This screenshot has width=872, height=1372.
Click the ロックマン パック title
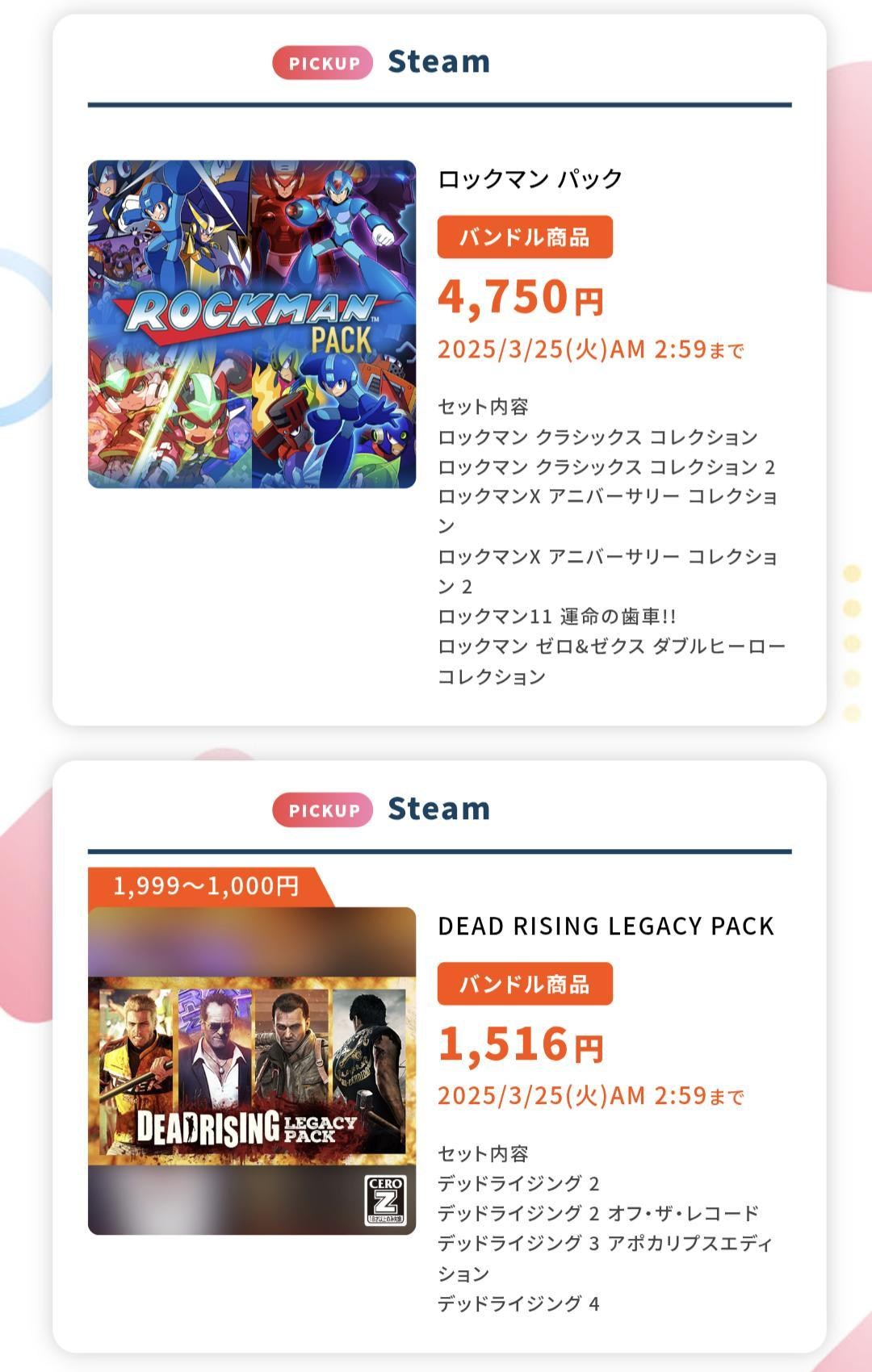point(530,178)
